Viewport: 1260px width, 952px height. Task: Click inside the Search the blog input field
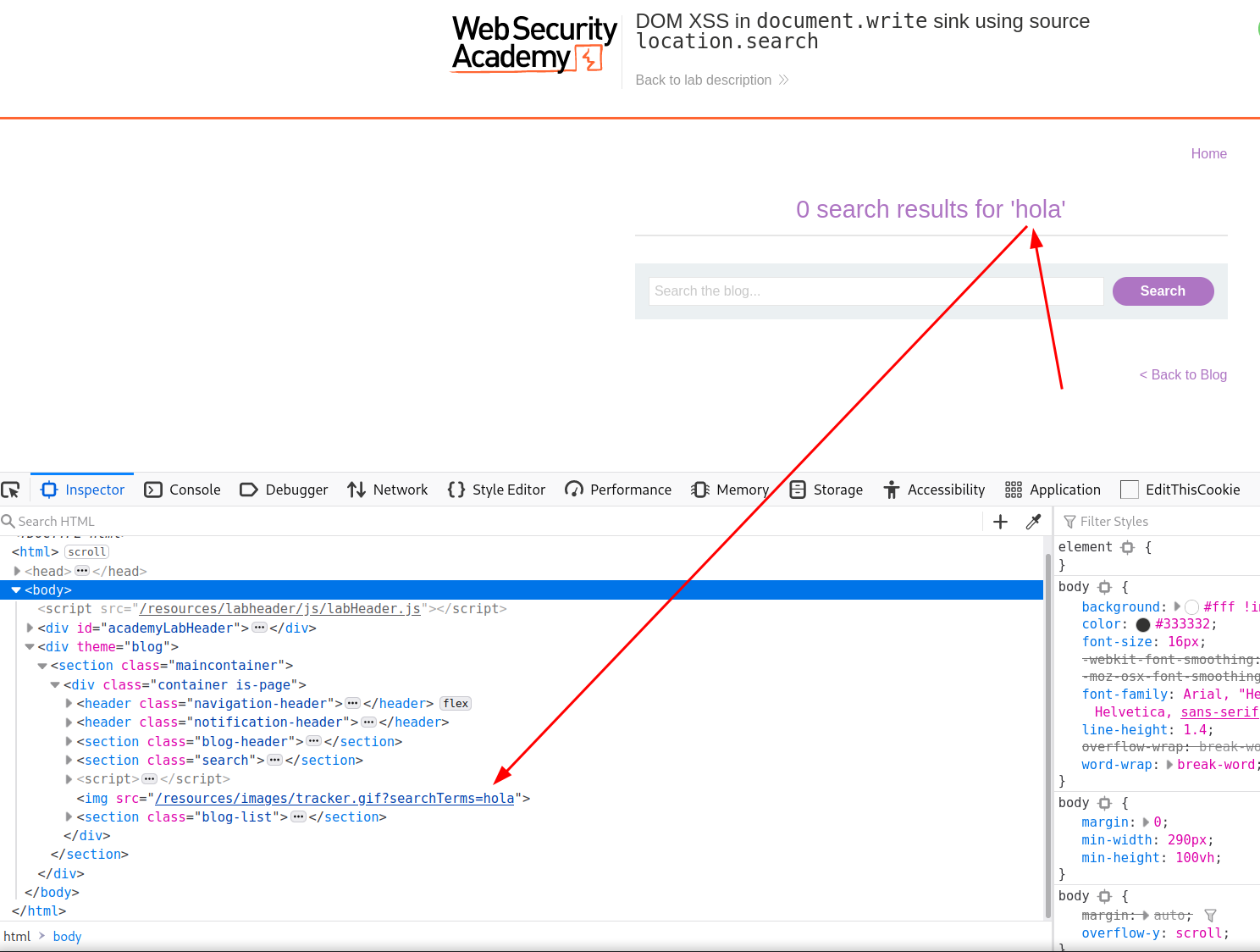[x=876, y=291]
